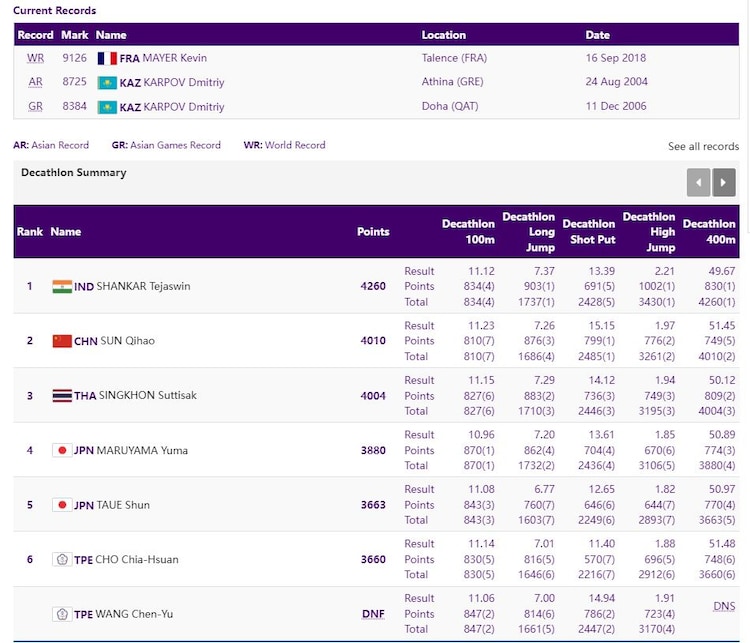The height and width of the screenshot is (643, 750).
Task: Click the France flag icon next to MAYER Kevin
Action: pos(106,58)
